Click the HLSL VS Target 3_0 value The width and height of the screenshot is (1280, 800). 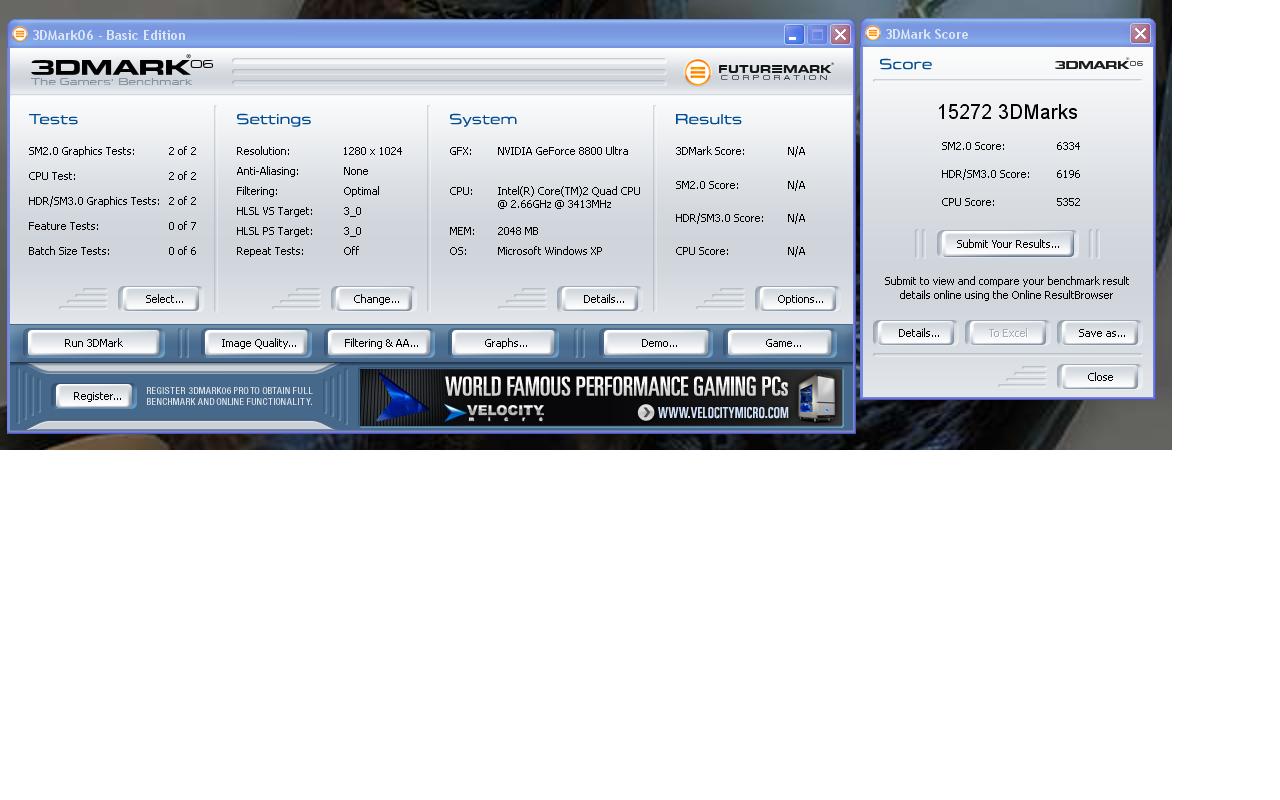tap(352, 211)
